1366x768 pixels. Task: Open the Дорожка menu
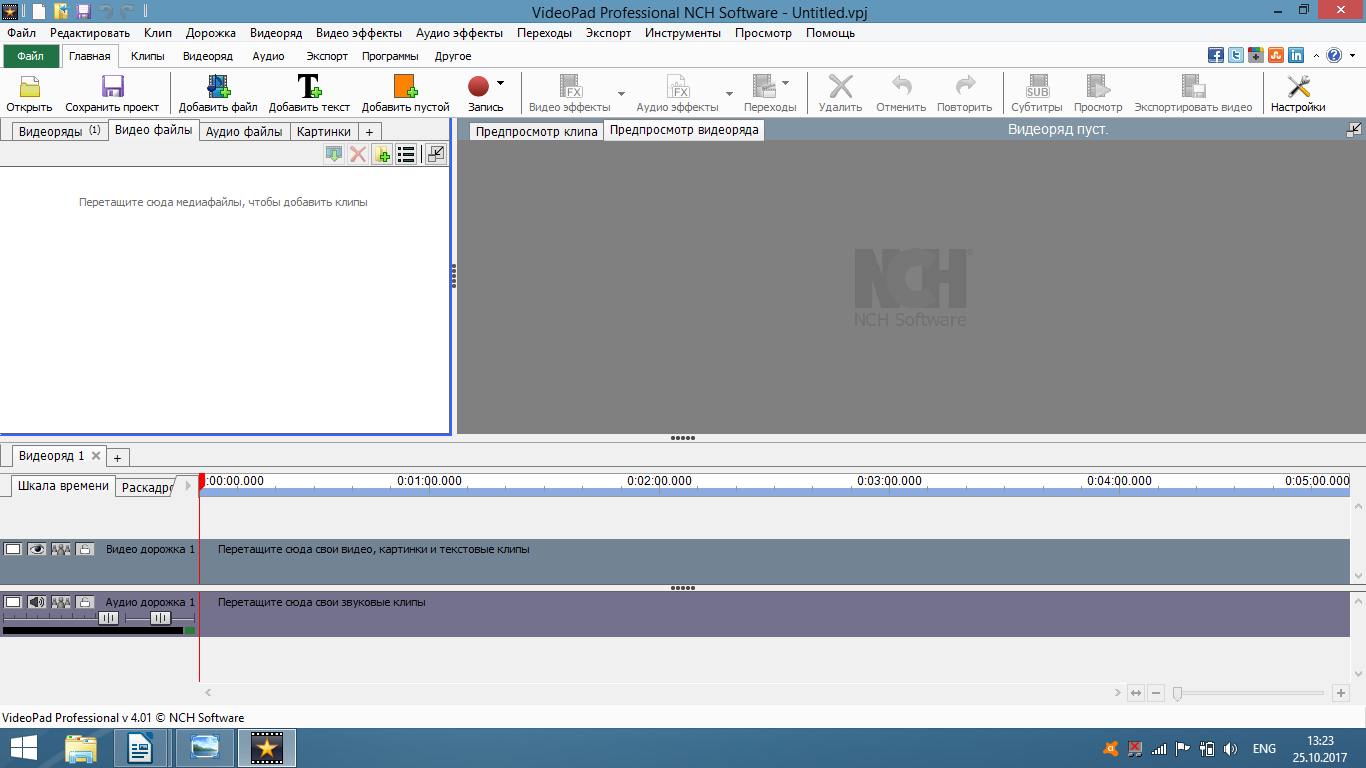pos(211,33)
